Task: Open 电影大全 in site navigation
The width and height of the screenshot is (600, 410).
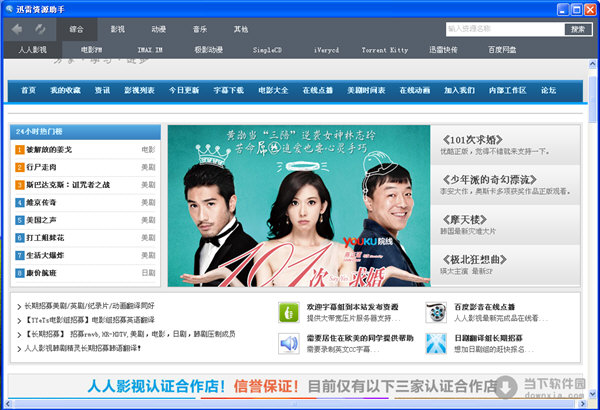Action: pyautogui.click(x=273, y=90)
